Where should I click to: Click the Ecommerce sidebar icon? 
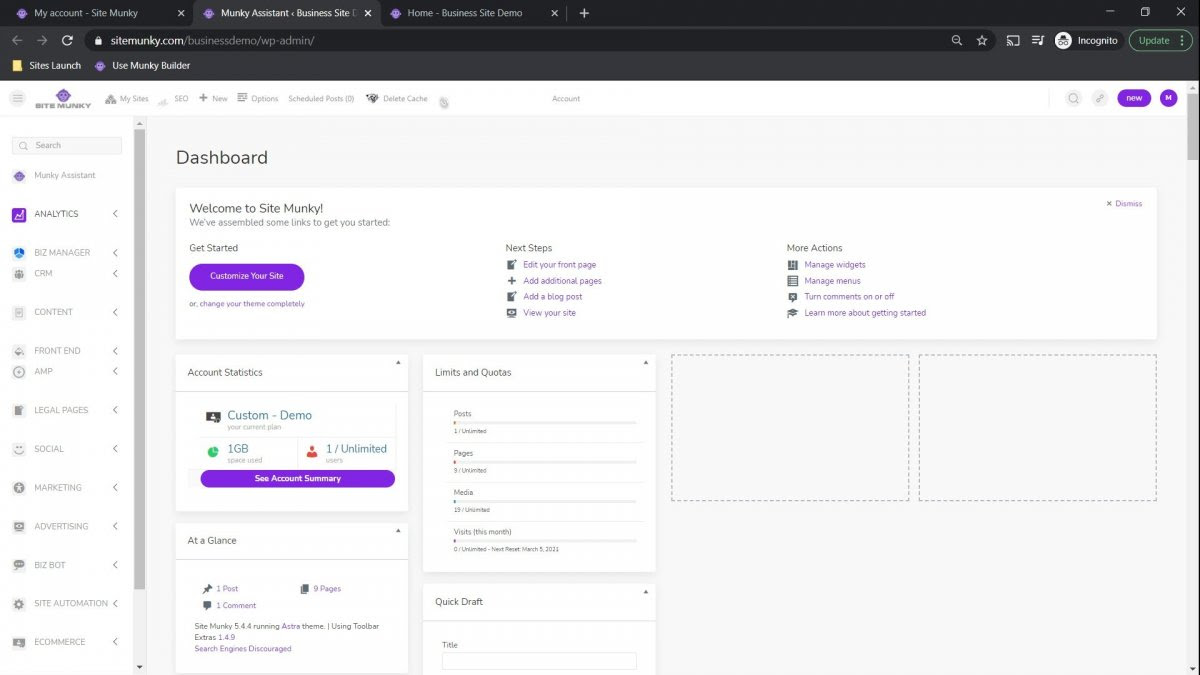tap(19, 642)
